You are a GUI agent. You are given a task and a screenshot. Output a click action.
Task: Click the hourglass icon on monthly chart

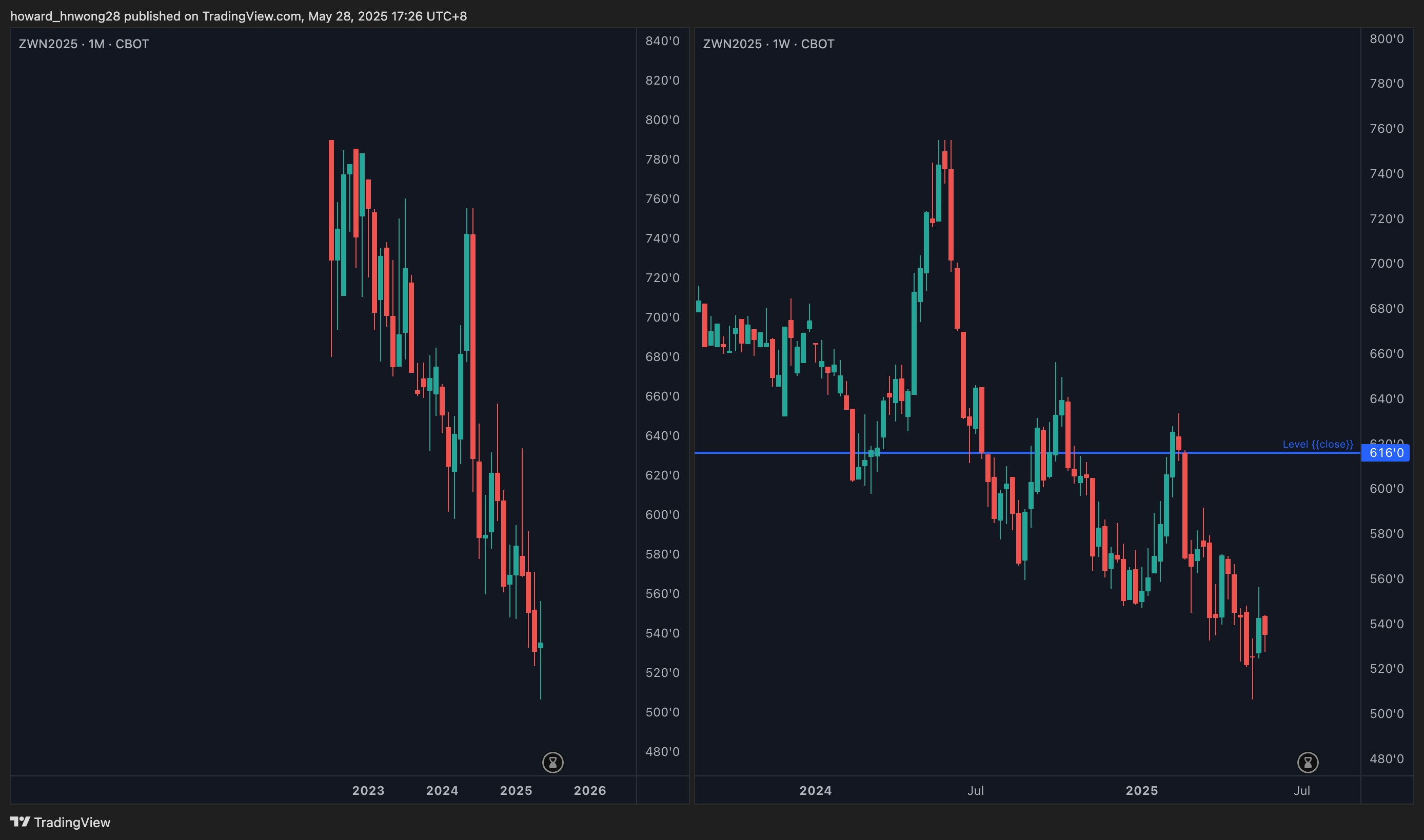552,763
